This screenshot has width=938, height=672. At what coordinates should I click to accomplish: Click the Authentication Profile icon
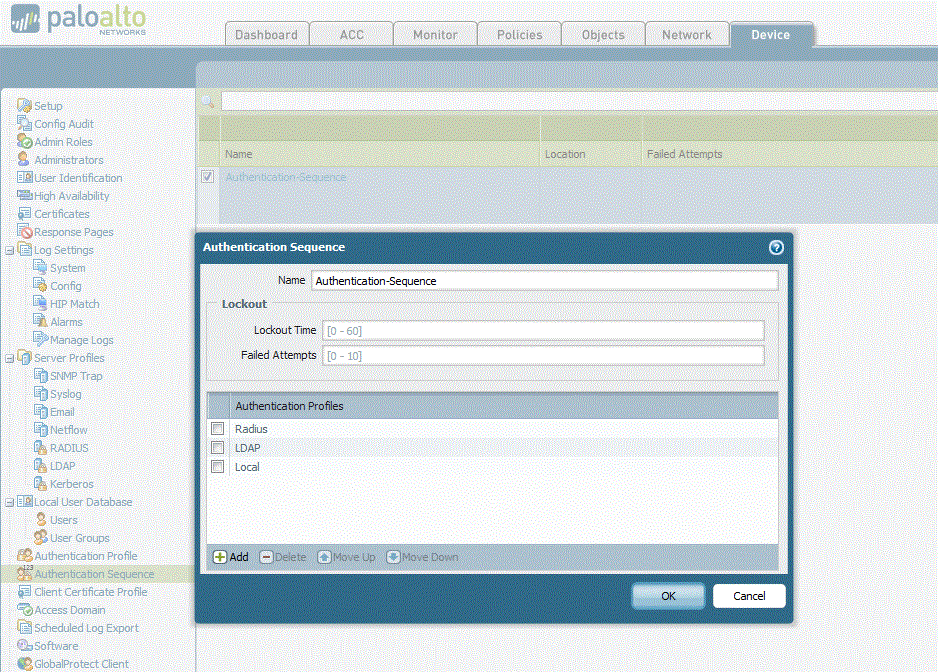pyautogui.click(x=25, y=555)
